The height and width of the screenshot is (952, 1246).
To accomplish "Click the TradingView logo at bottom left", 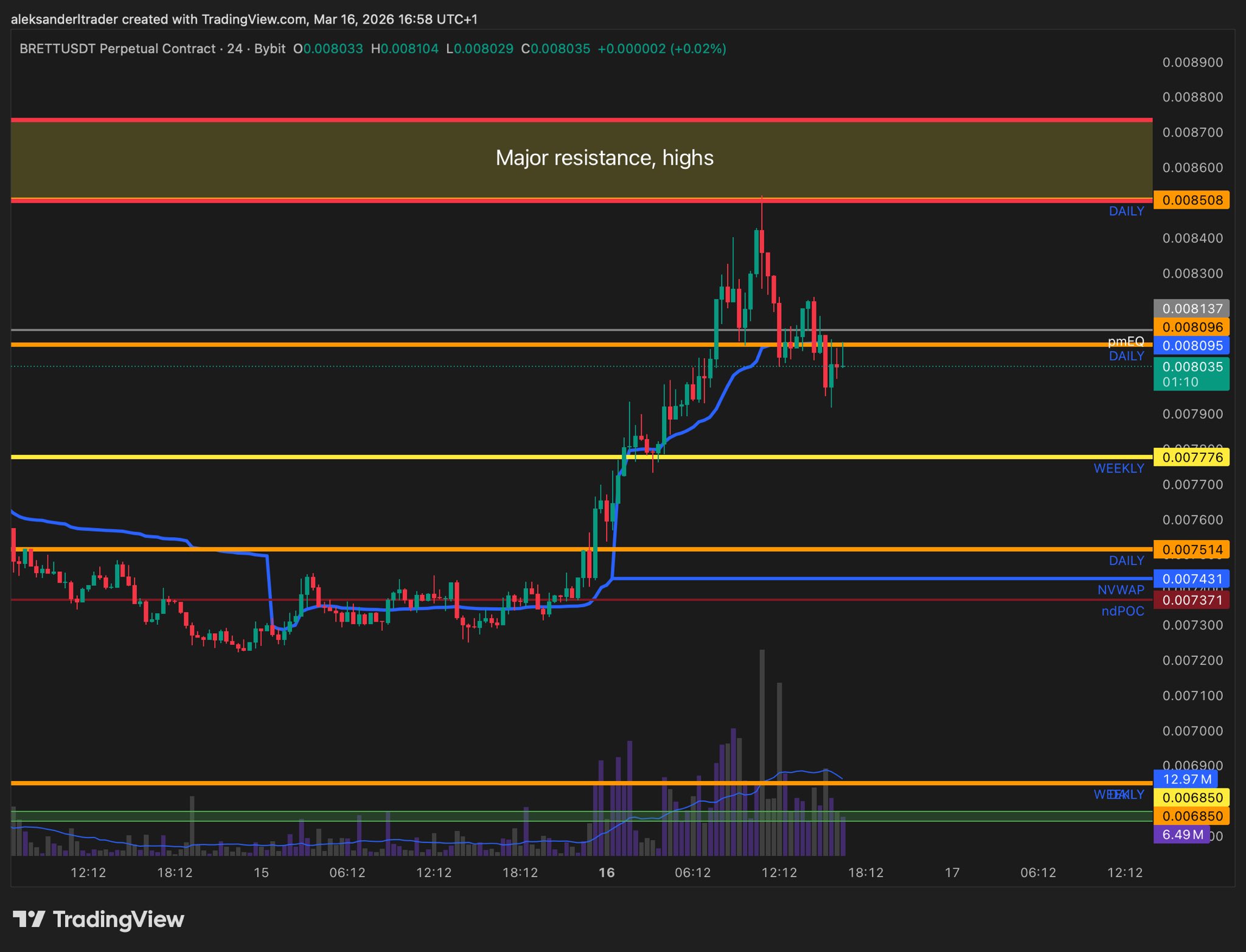I will (99, 919).
